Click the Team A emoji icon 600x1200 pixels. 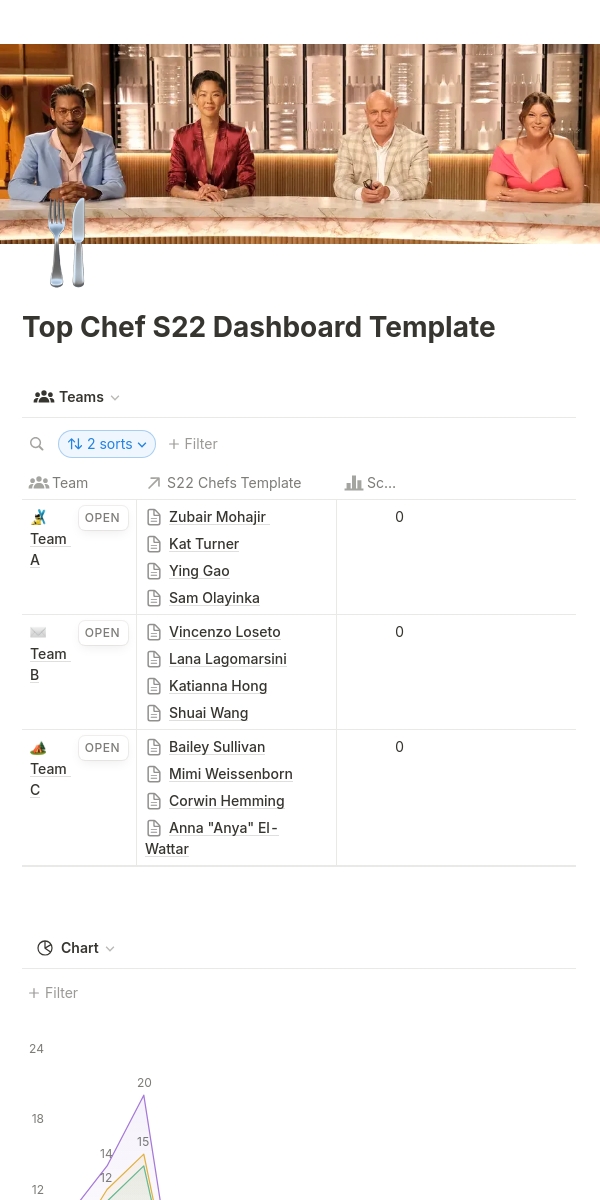(39, 517)
